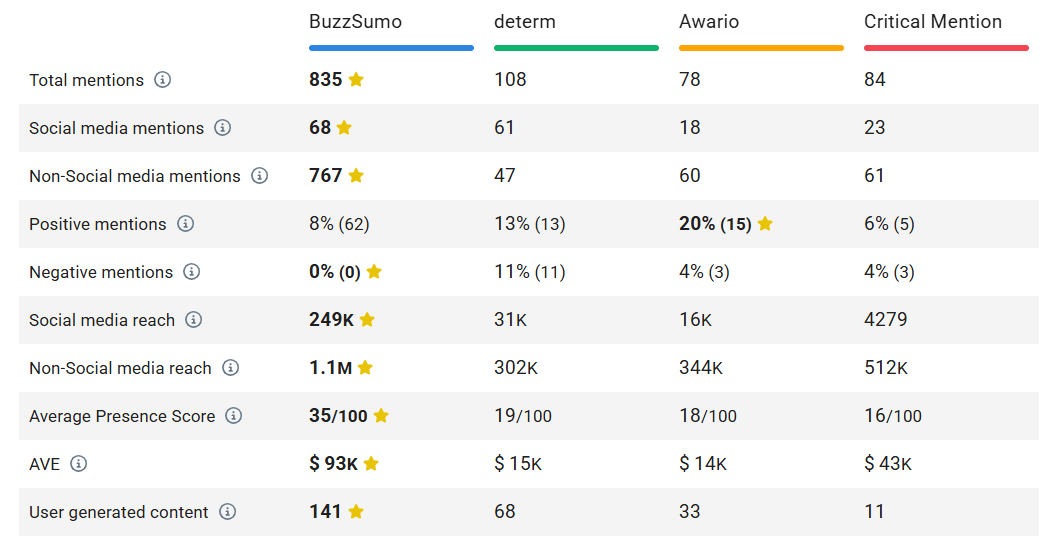Click the Awario column heading
Image resolution: width=1054 pixels, height=550 pixels.
pyautogui.click(x=711, y=21)
